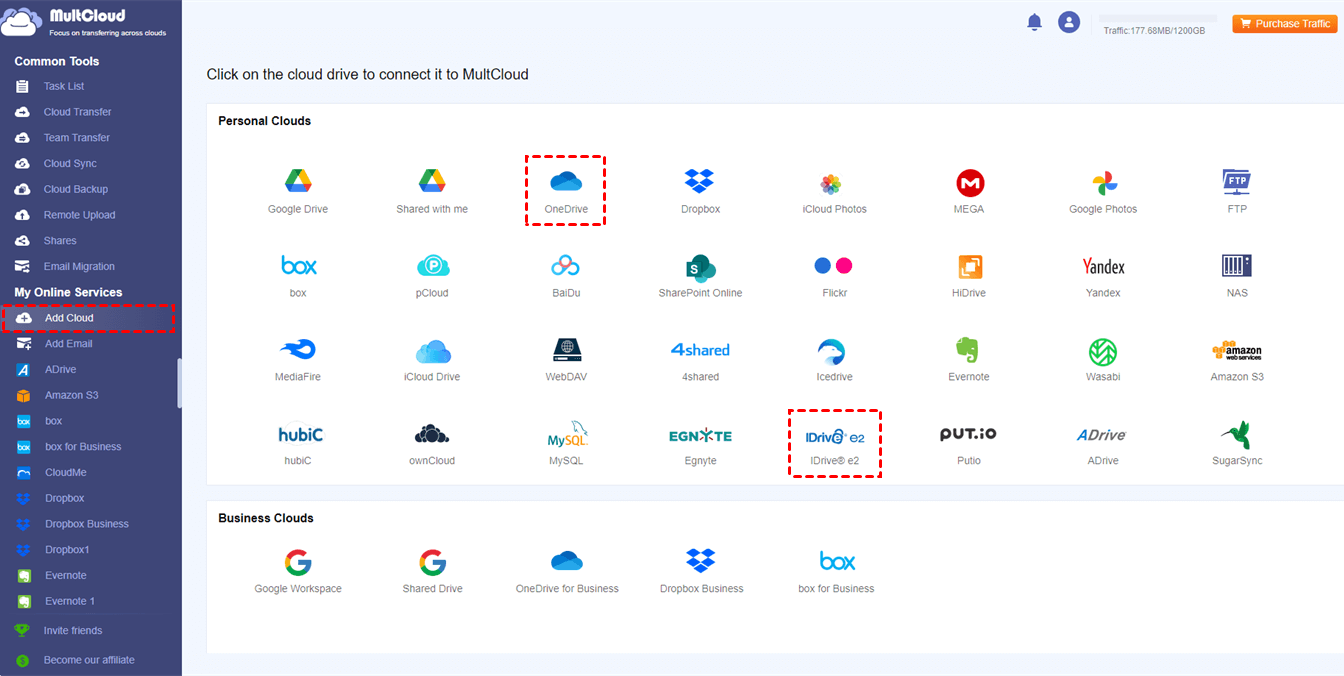Image resolution: width=1344 pixels, height=676 pixels.
Task: Connect the MEGA cloud
Action: (x=969, y=191)
